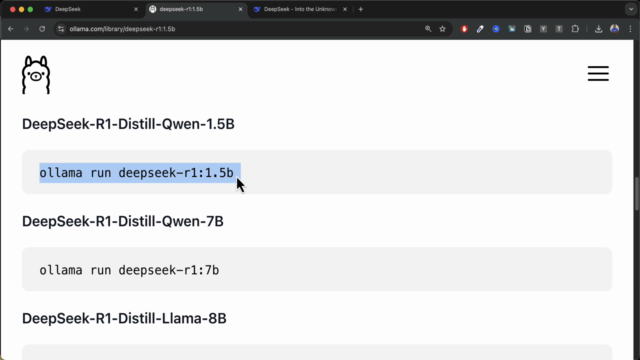The image size is (640, 360).
Task: View site information icon in address bar
Action: 61,29
